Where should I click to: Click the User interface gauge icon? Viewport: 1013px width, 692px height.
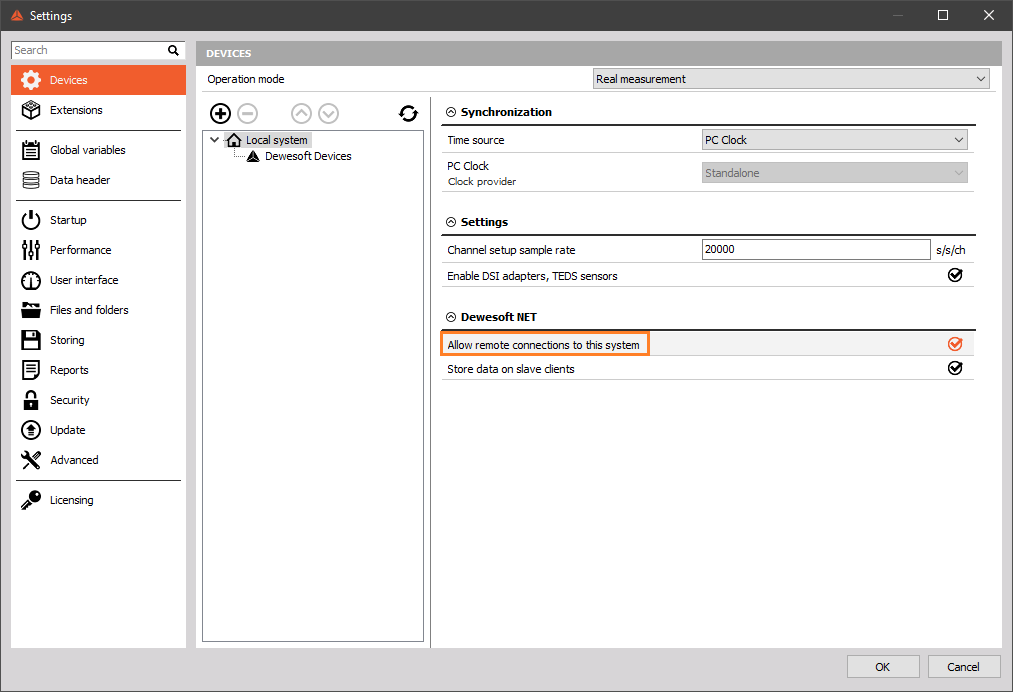[x=30, y=280]
